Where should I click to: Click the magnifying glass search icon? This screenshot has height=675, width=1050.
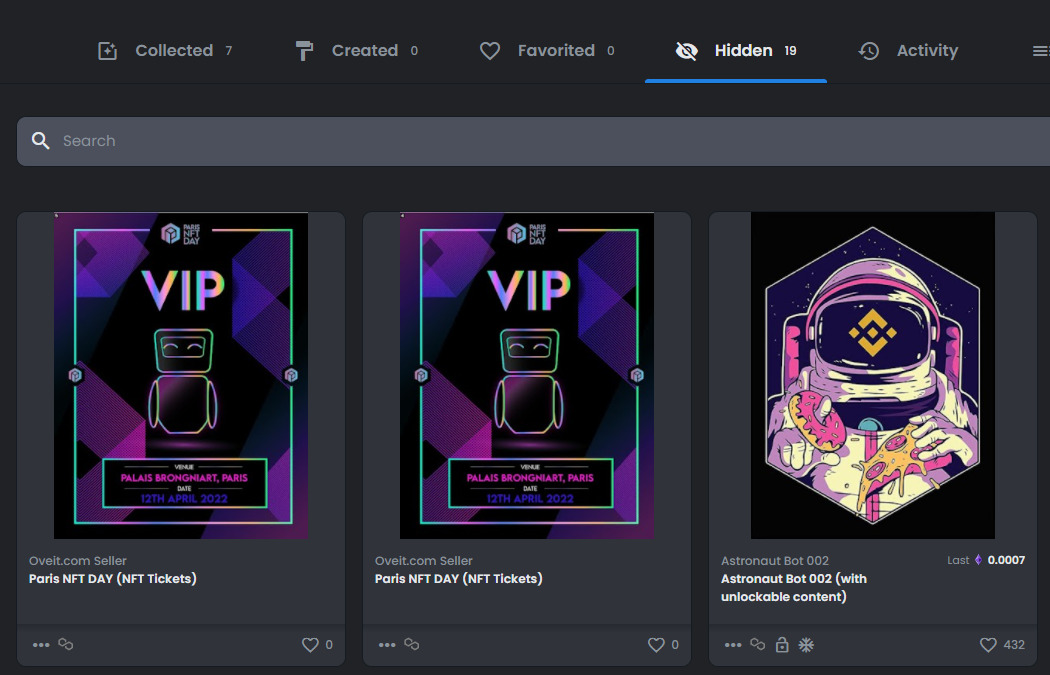41,141
